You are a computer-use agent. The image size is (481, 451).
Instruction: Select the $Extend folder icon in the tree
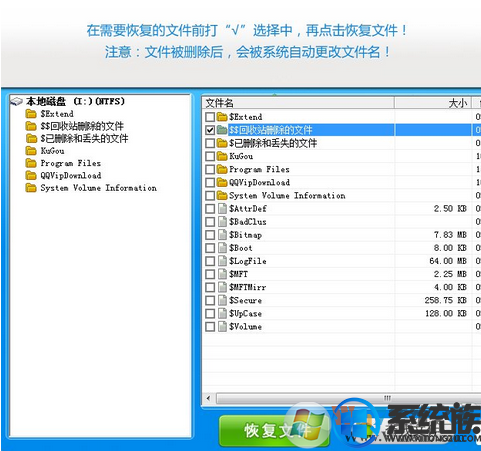tap(31, 114)
